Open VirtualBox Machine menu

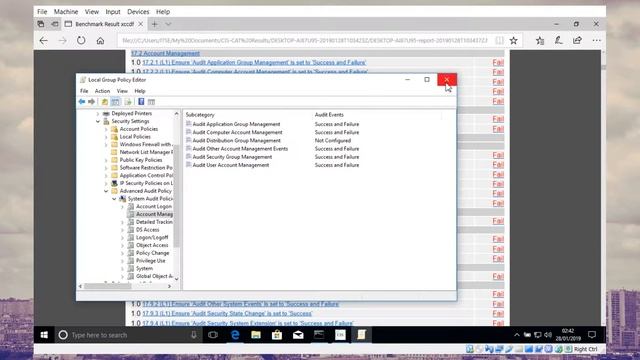(x=66, y=12)
